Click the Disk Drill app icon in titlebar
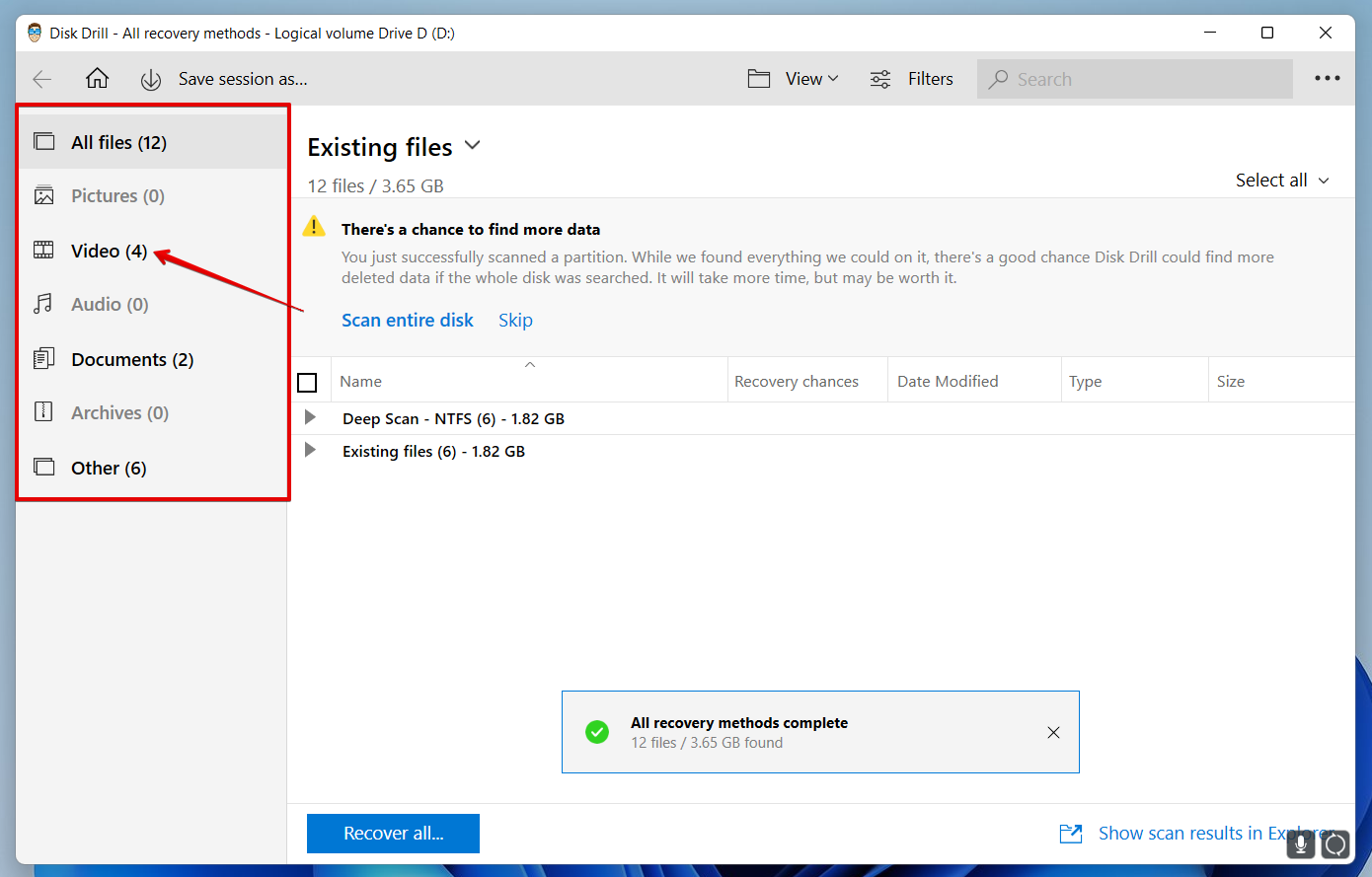The width and height of the screenshot is (1372, 877). click(x=35, y=33)
